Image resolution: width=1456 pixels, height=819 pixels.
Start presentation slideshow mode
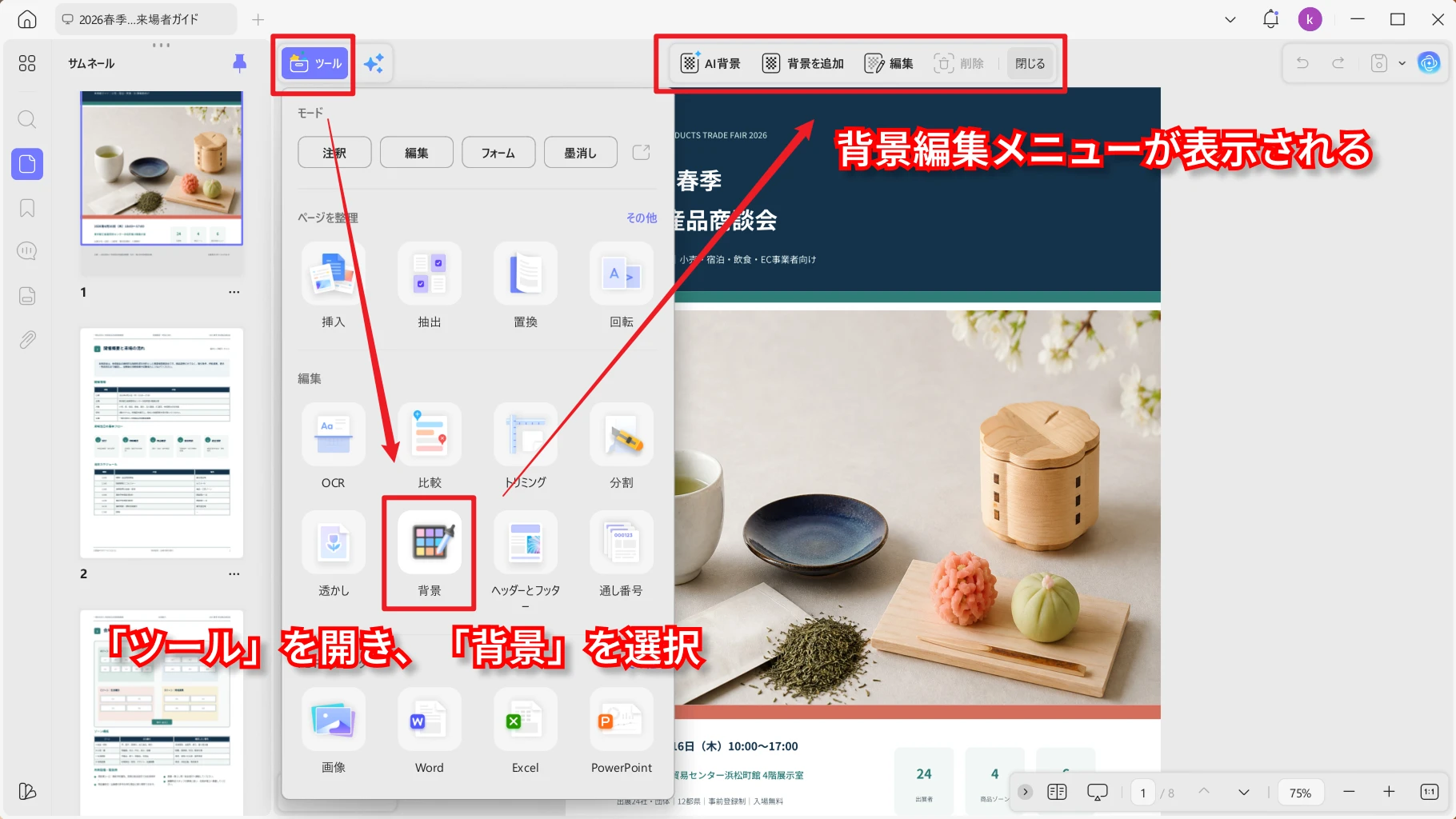point(1098,792)
